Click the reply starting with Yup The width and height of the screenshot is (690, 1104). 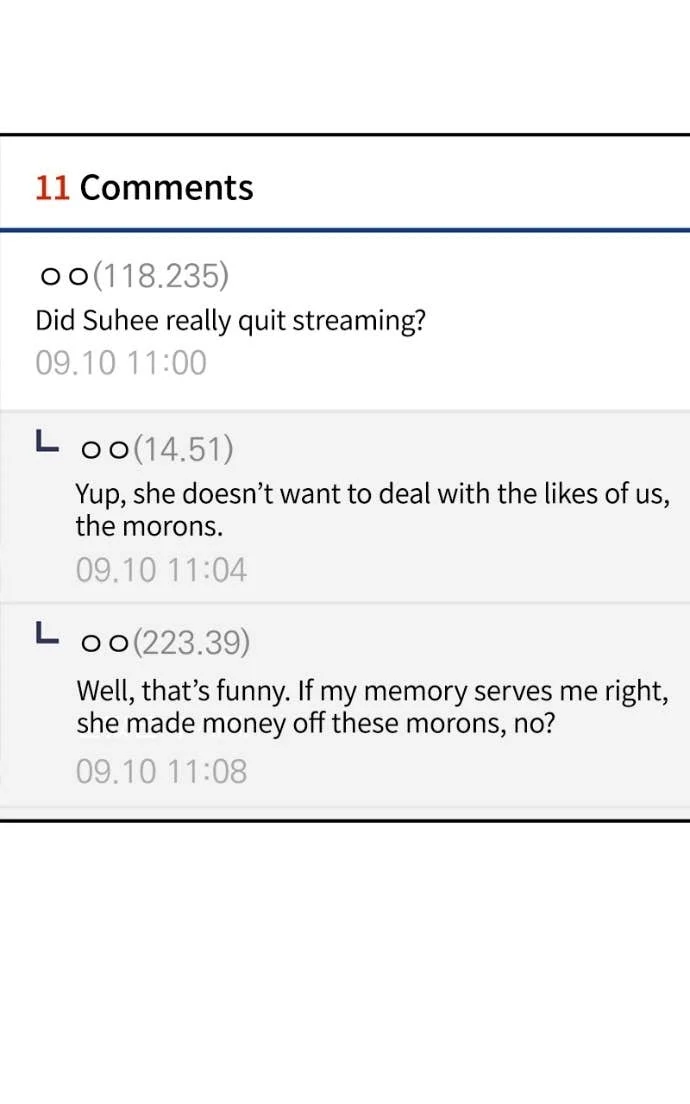tap(372, 494)
